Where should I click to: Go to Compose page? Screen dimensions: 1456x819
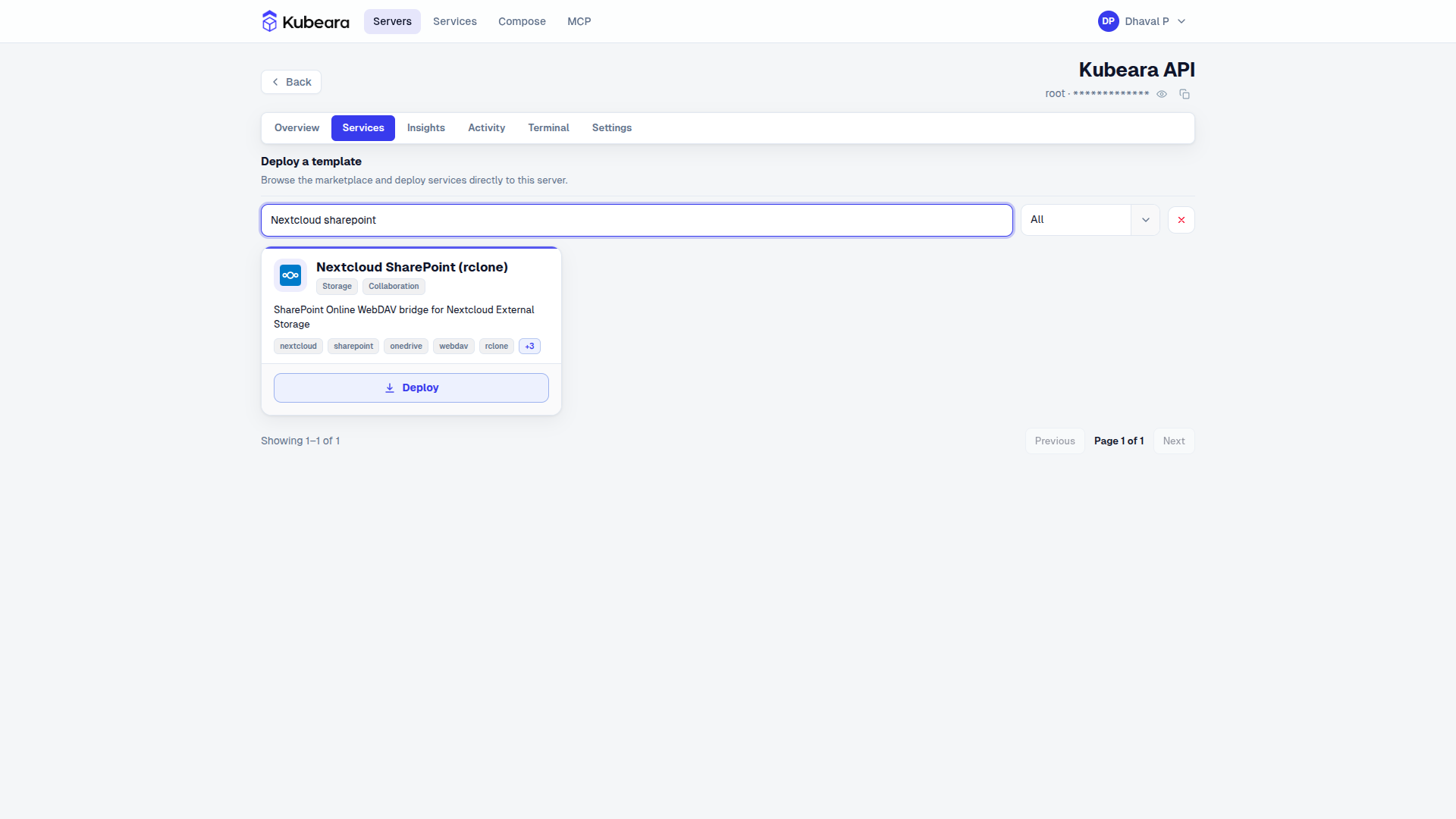(522, 21)
